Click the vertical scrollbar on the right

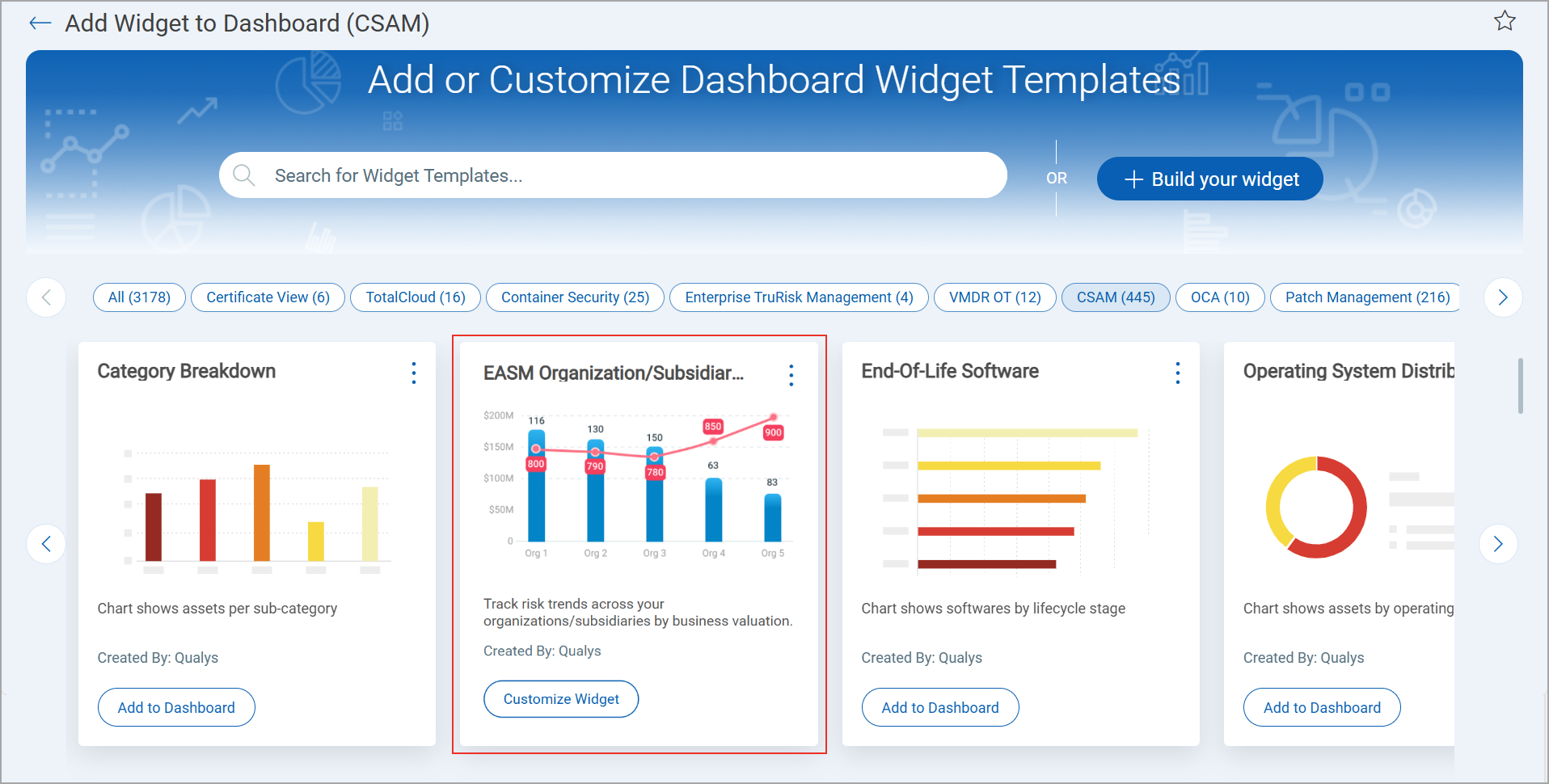click(x=1521, y=386)
